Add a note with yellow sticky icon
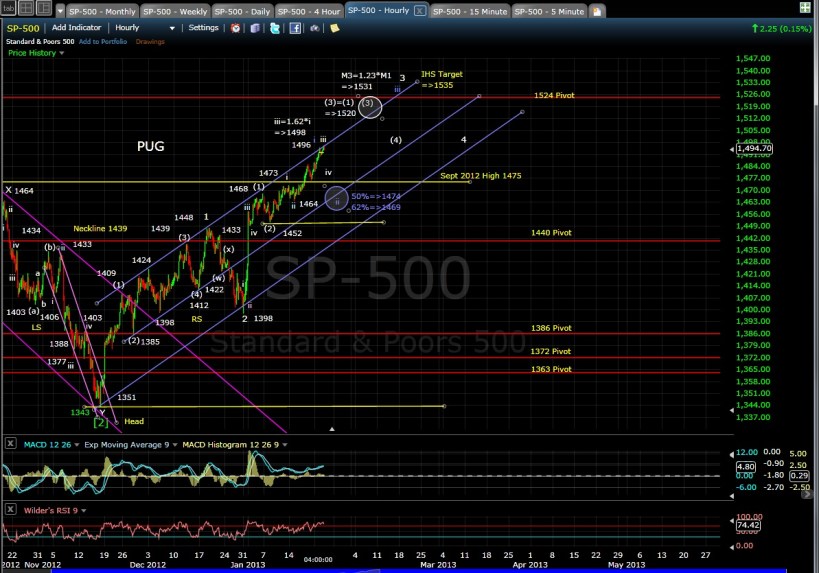Viewport: 819px width, 573px height. click(334, 28)
